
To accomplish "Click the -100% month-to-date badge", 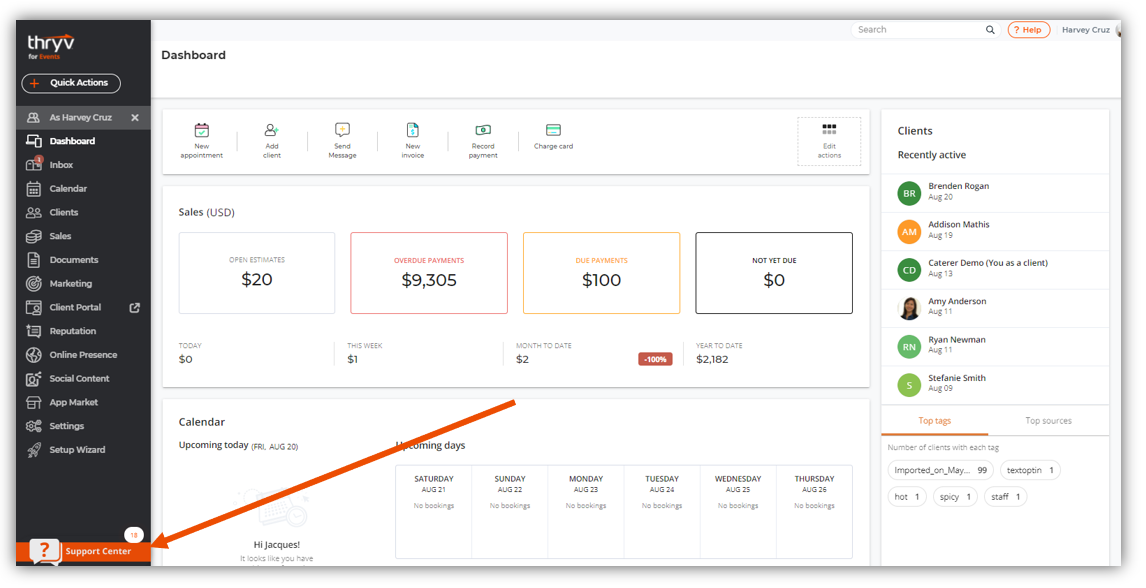I will point(655,359).
